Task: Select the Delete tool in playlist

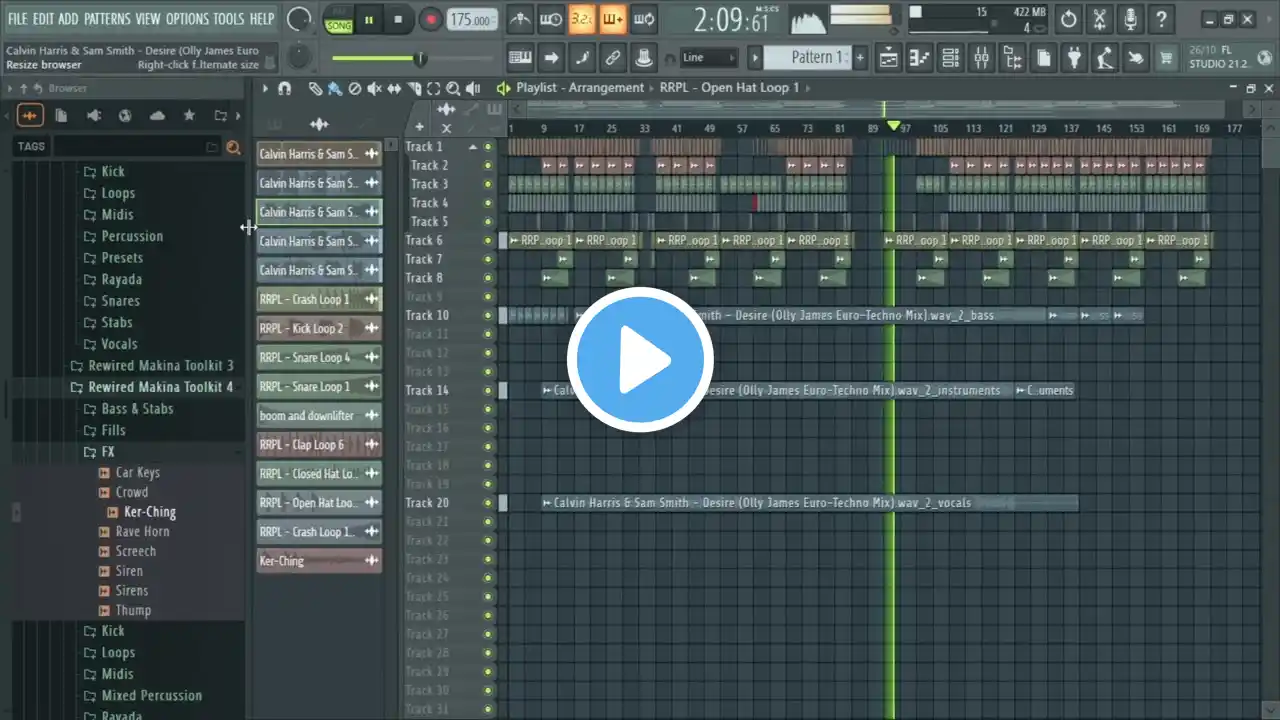Action: tap(354, 89)
